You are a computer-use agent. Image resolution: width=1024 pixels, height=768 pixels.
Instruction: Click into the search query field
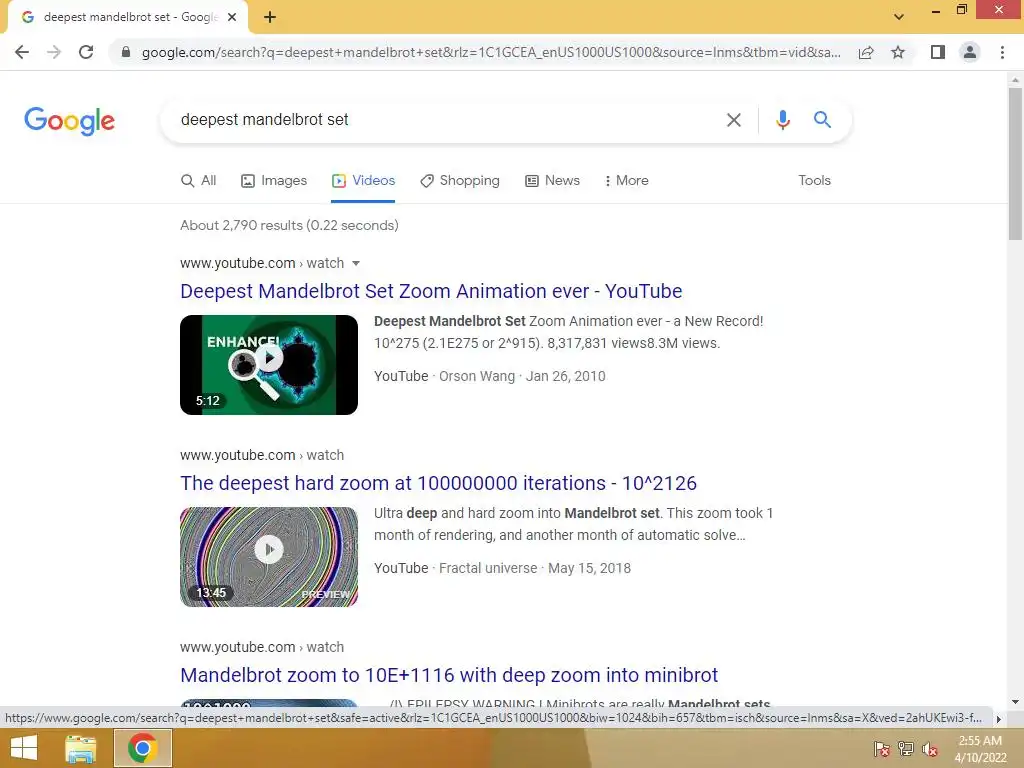click(444, 120)
